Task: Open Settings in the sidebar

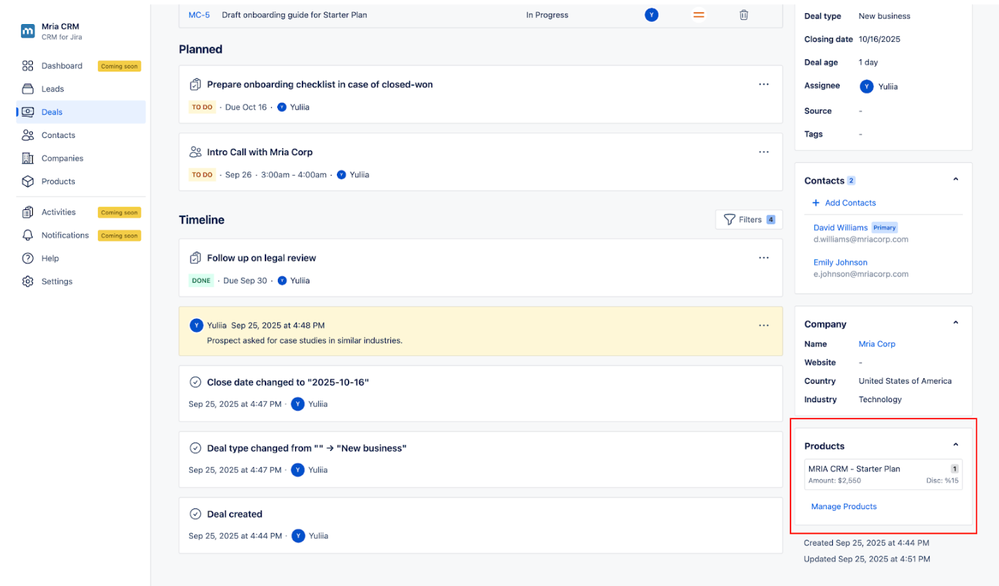Action: click(56, 281)
